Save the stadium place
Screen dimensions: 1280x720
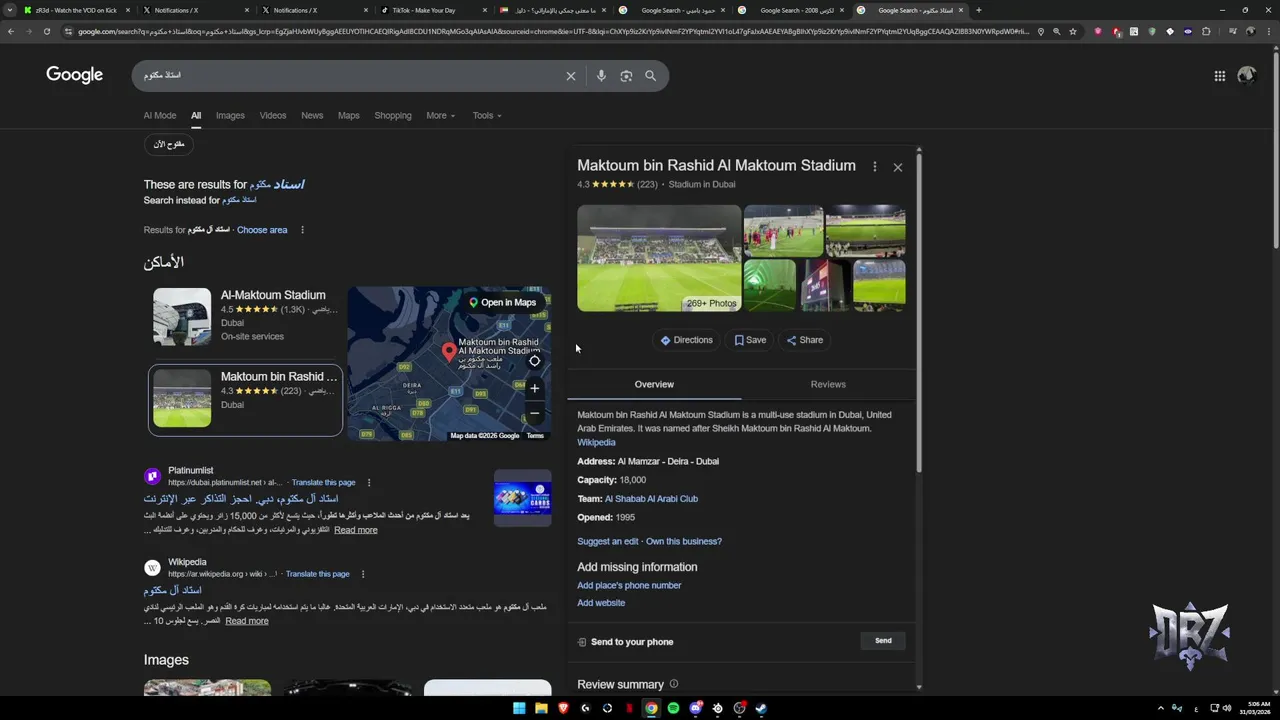(x=750, y=340)
